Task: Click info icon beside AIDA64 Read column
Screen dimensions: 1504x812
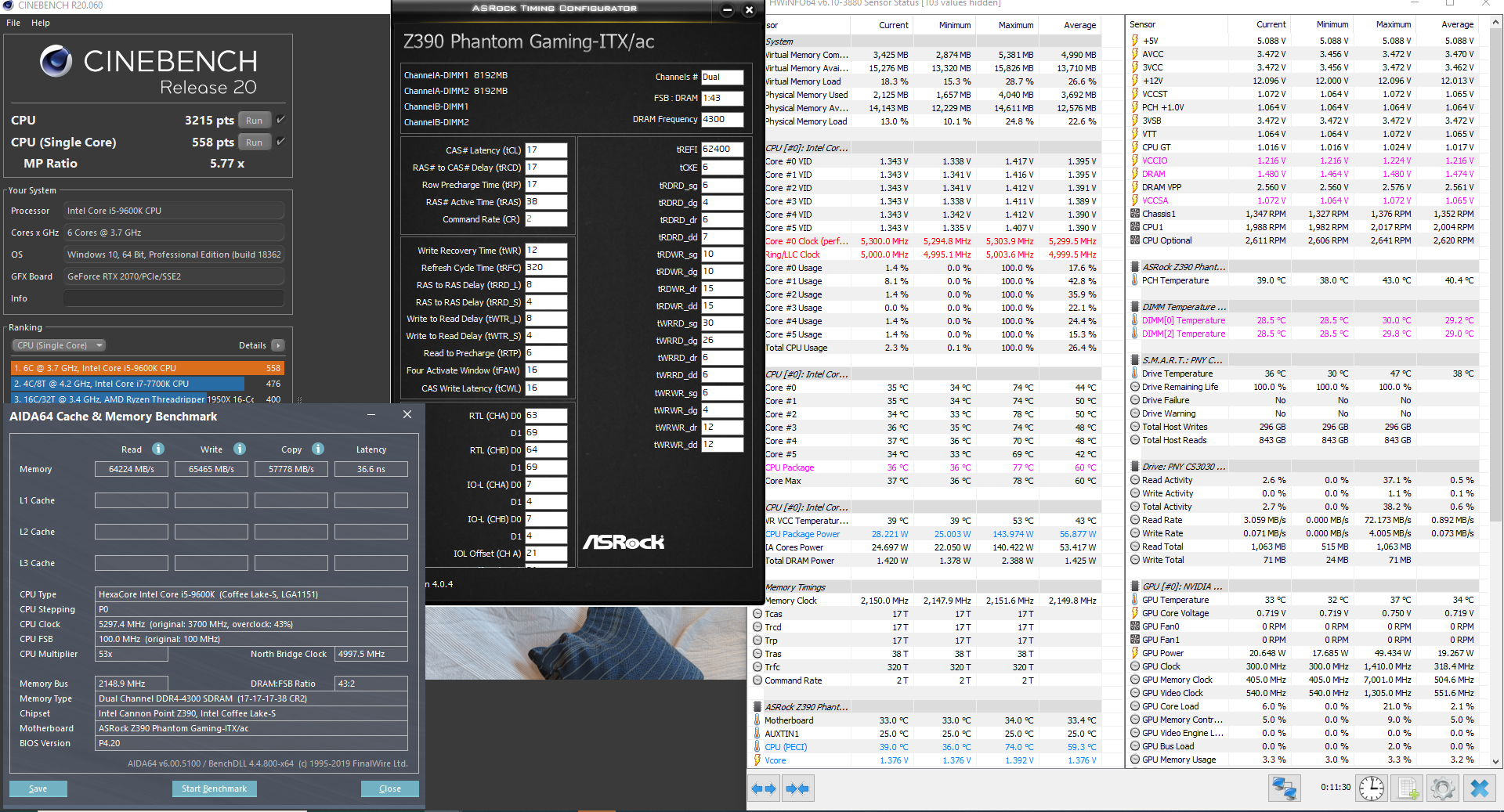Action: (x=158, y=449)
